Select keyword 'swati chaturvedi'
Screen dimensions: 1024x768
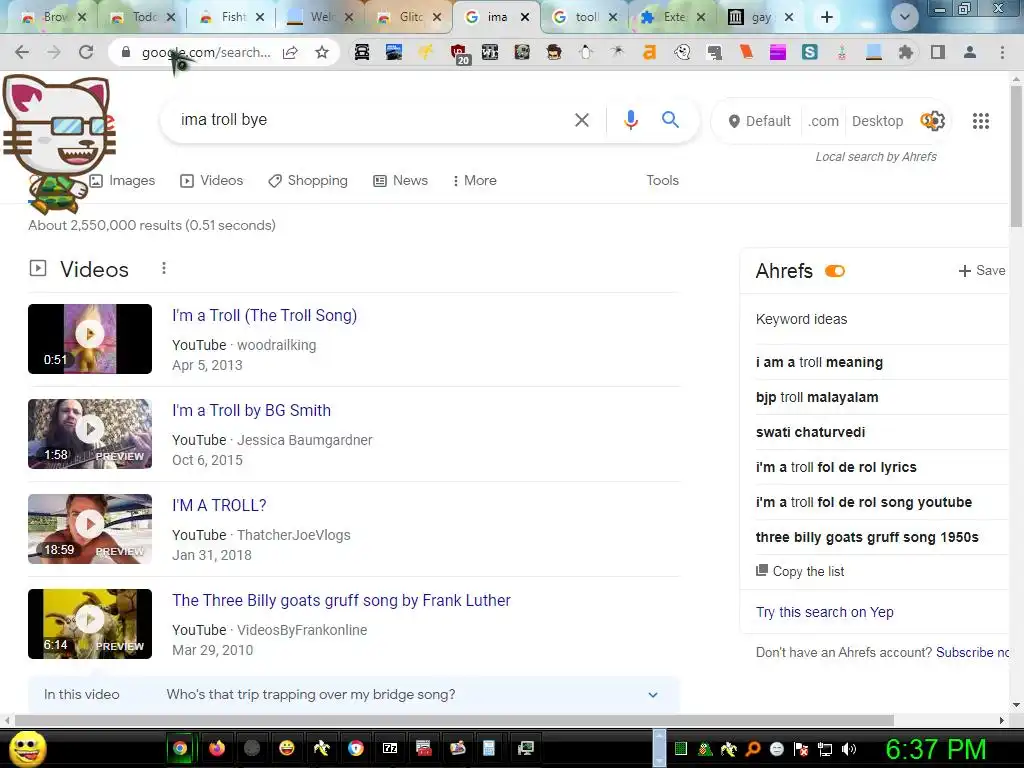(810, 432)
